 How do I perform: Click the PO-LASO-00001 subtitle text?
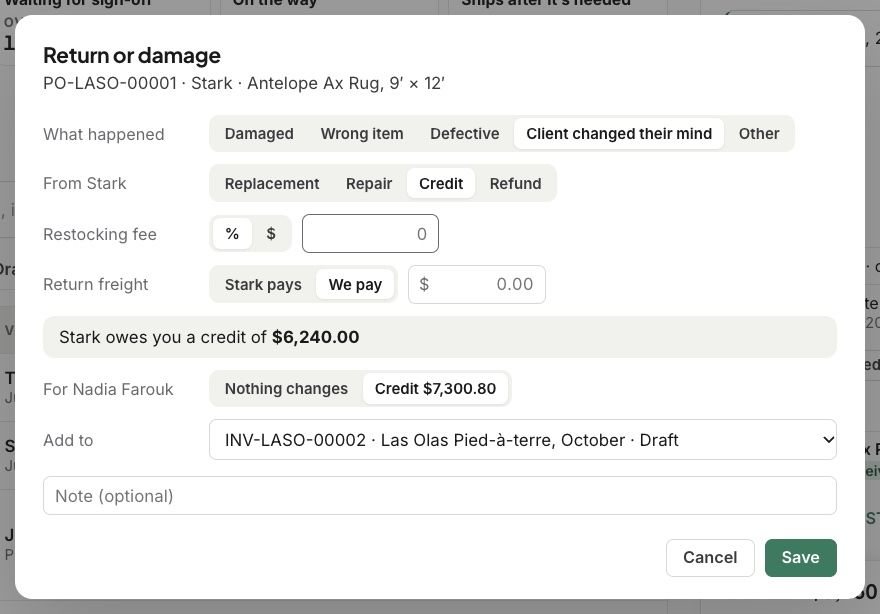(x=244, y=83)
